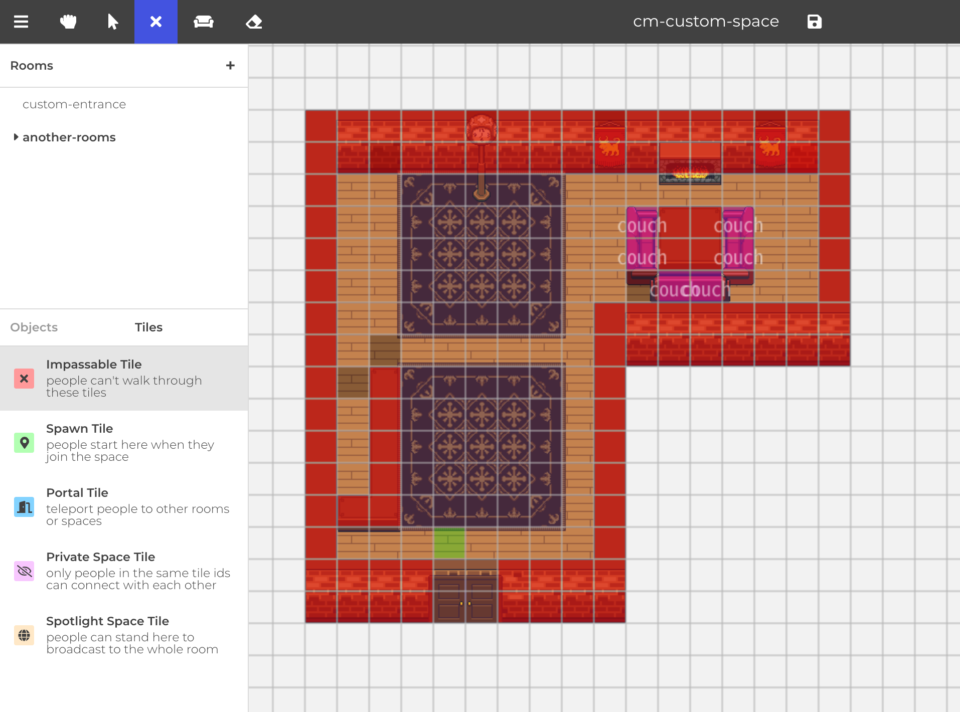Screen dimensions: 960x712
Task: Click the Private Space eye-slash icon
Action: (23, 571)
